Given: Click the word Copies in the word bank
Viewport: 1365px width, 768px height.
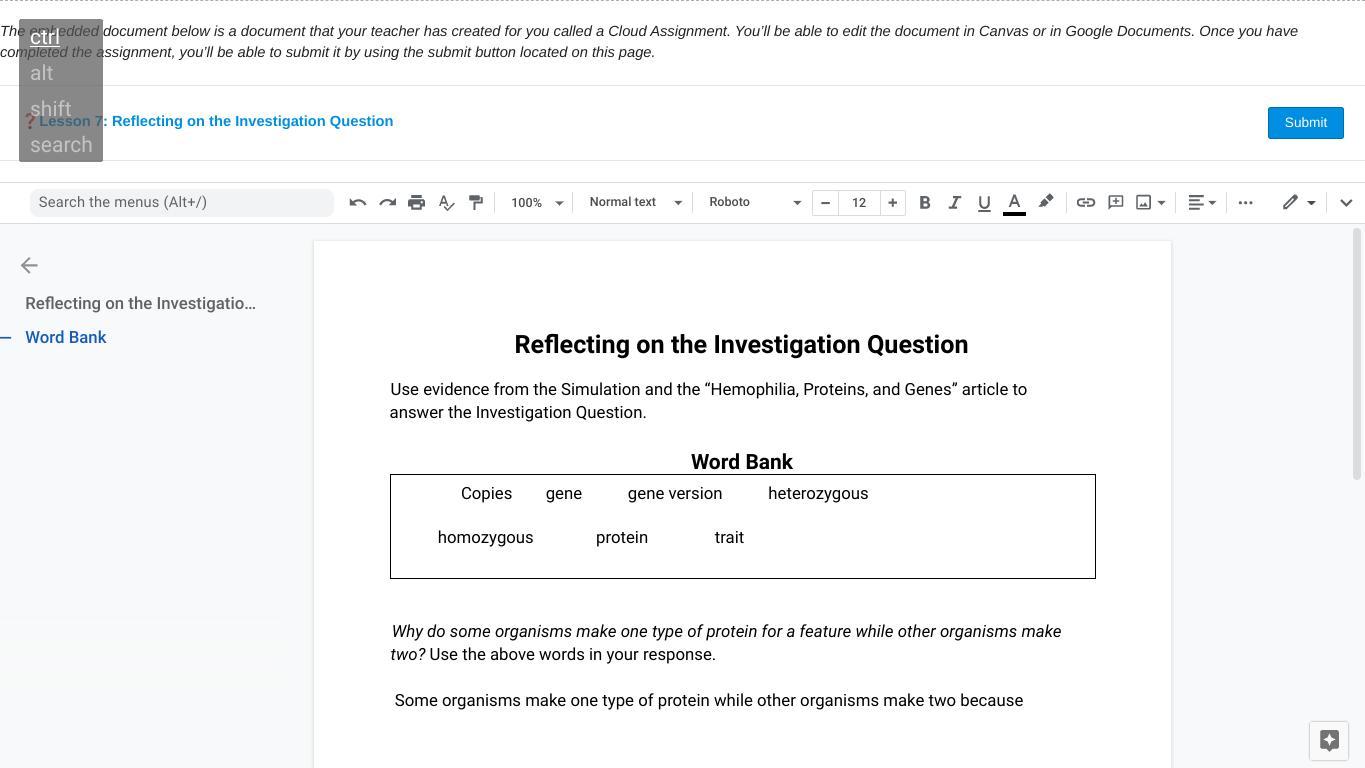Looking at the screenshot, I should click(486, 493).
